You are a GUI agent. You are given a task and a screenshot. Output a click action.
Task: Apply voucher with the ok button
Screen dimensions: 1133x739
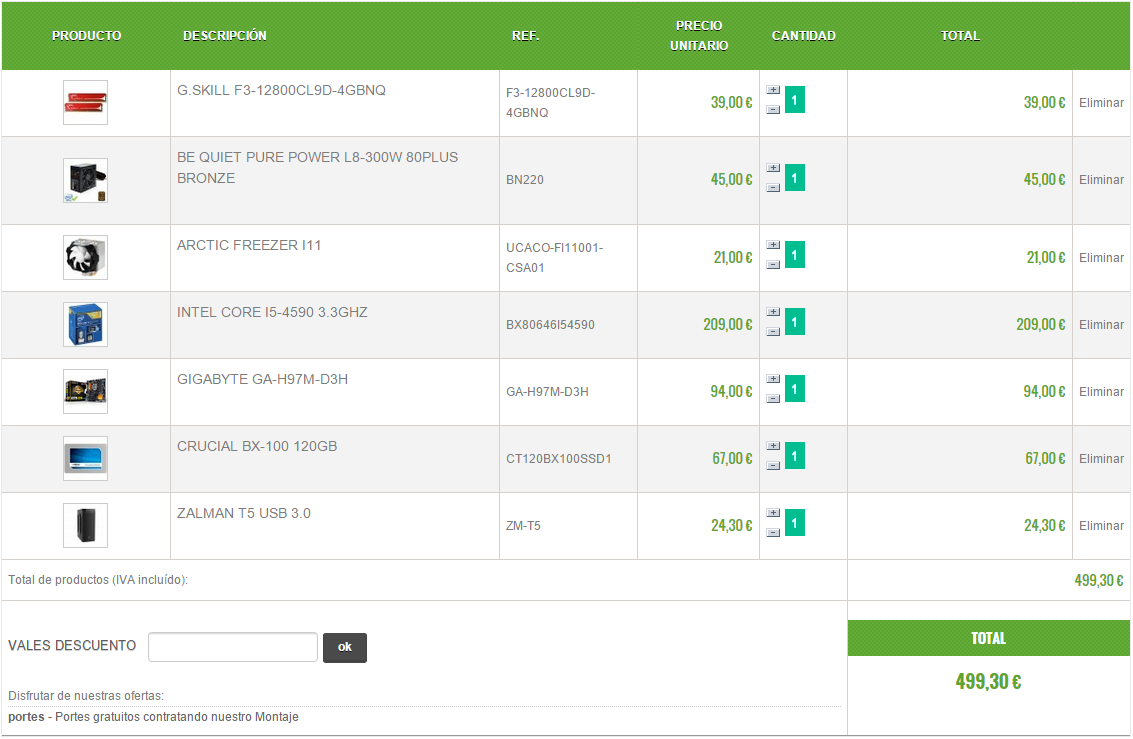pos(345,647)
